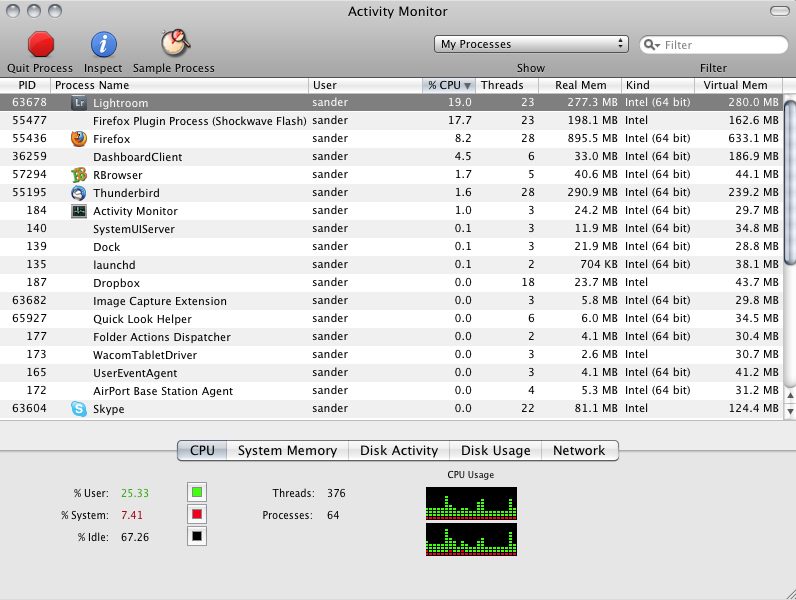
Task: Sort by the Kind column header
Action: pyautogui.click(x=658, y=85)
